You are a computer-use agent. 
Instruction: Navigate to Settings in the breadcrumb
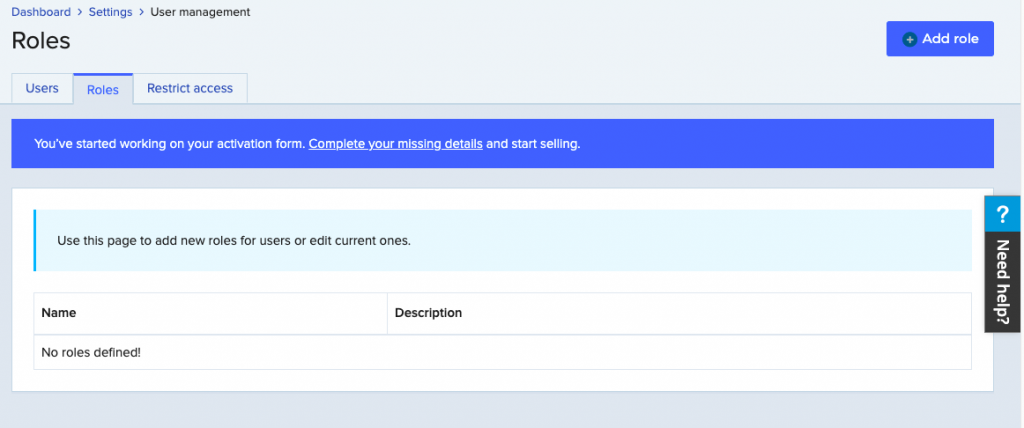coord(110,12)
